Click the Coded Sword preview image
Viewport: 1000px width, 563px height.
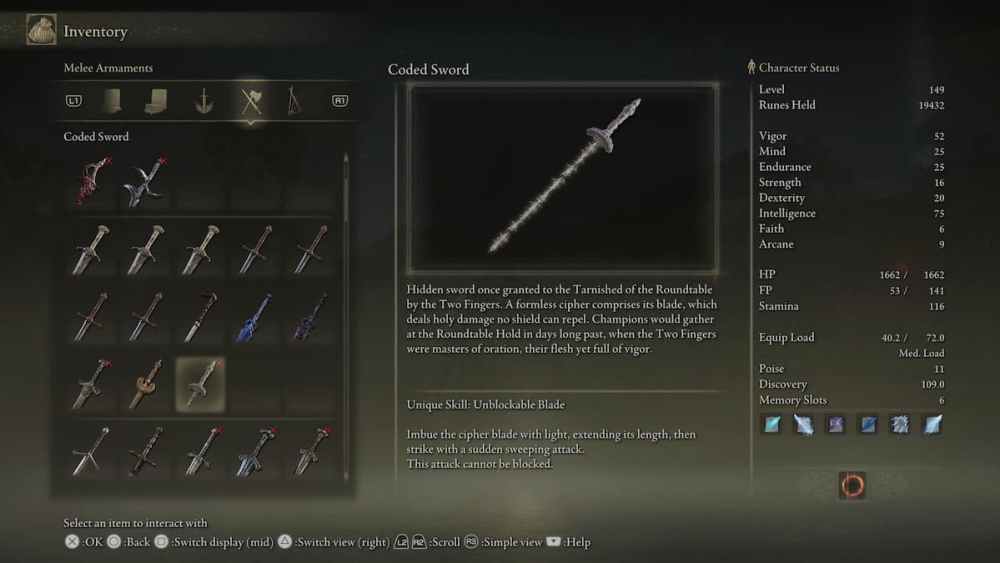(x=563, y=179)
